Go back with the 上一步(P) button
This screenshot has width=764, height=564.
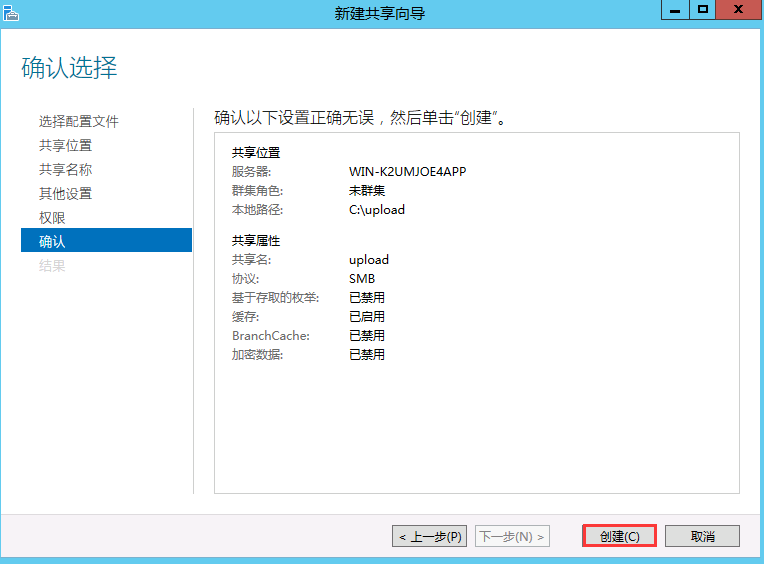[x=429, y=536]
